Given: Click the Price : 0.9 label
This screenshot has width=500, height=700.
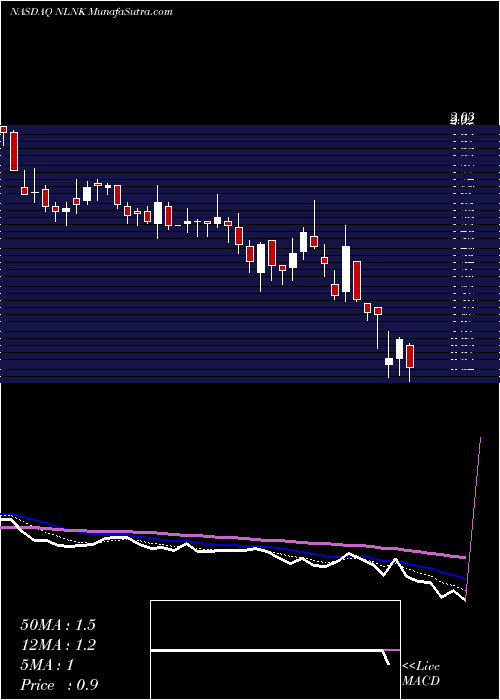Looking at the screenshot, I should pos(59,685).
